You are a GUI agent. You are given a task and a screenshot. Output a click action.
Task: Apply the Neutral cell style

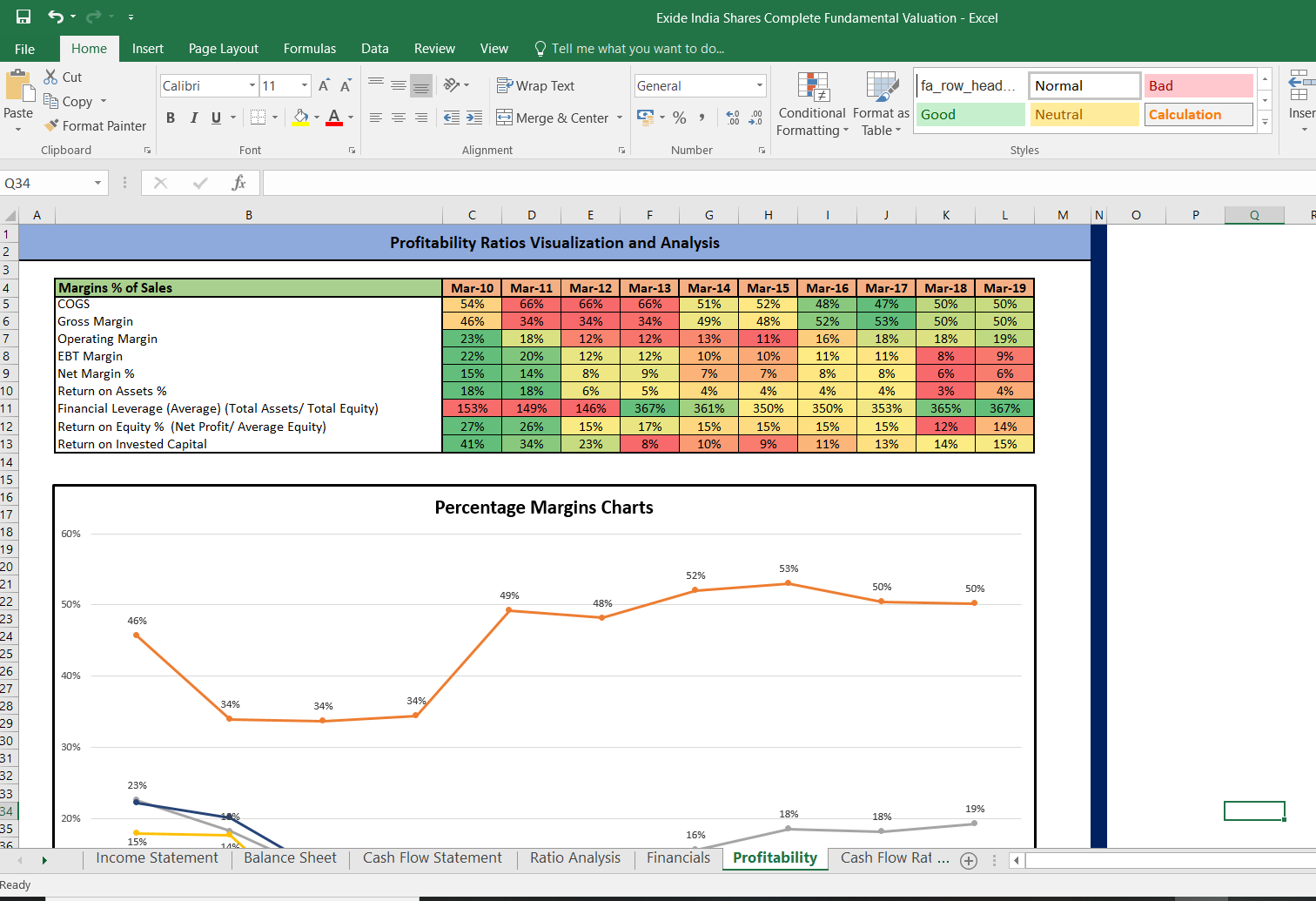point(1084,114)
